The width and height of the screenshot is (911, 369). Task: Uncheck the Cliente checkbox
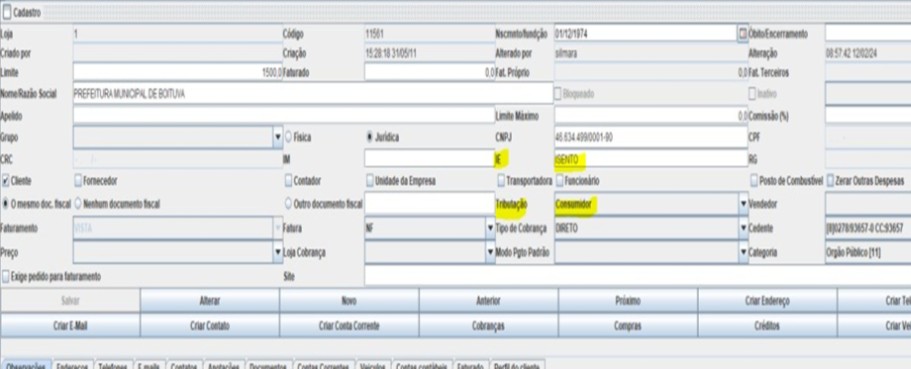tap(6, 181)
